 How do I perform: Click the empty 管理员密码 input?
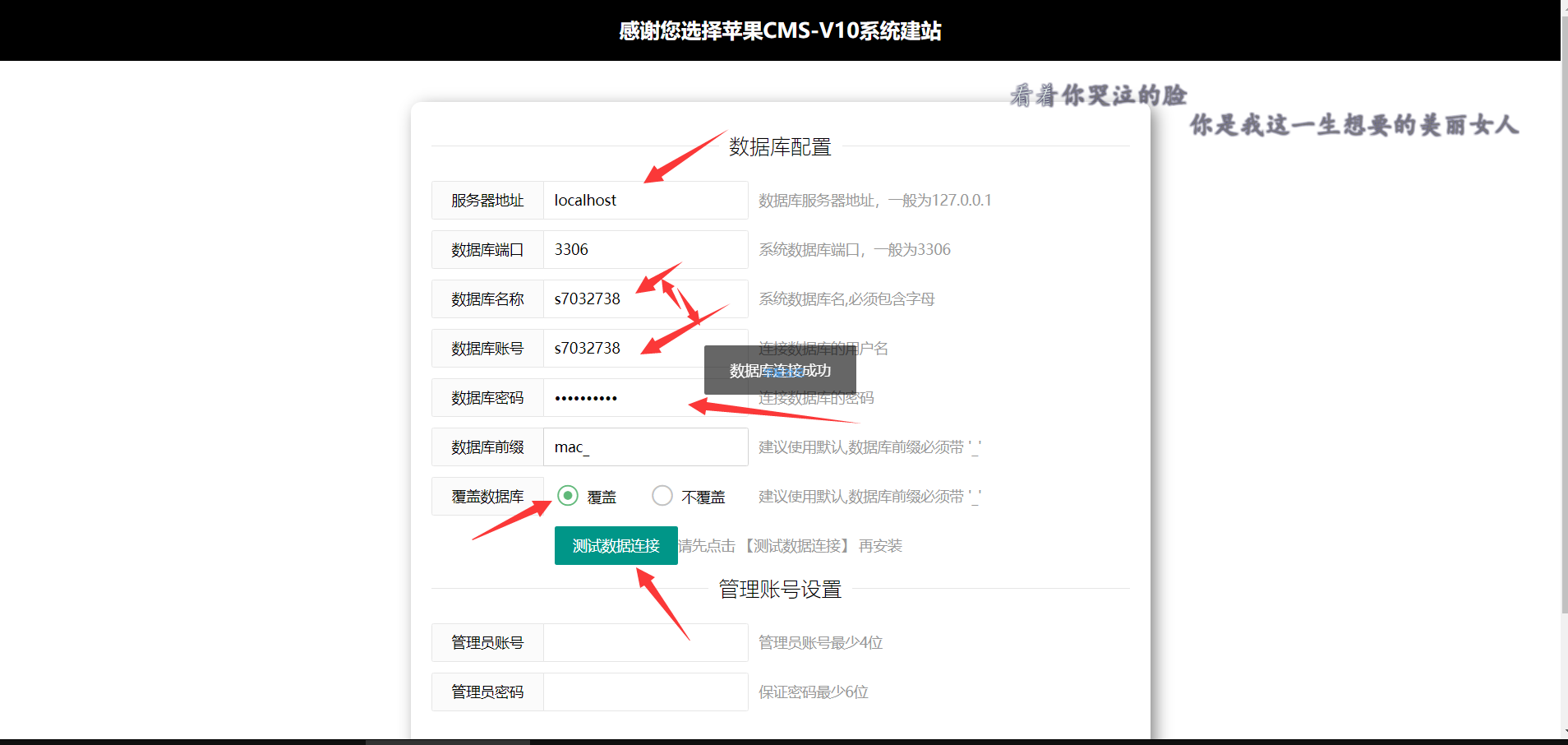tap(646, 692)
